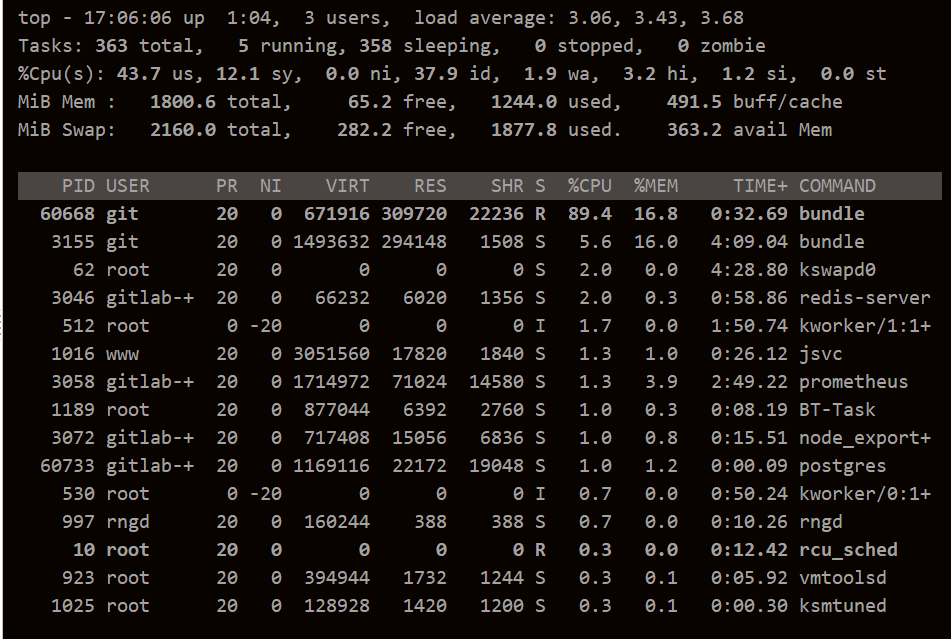Click the PID column header
Screen dimensions: 951x639
78,185
